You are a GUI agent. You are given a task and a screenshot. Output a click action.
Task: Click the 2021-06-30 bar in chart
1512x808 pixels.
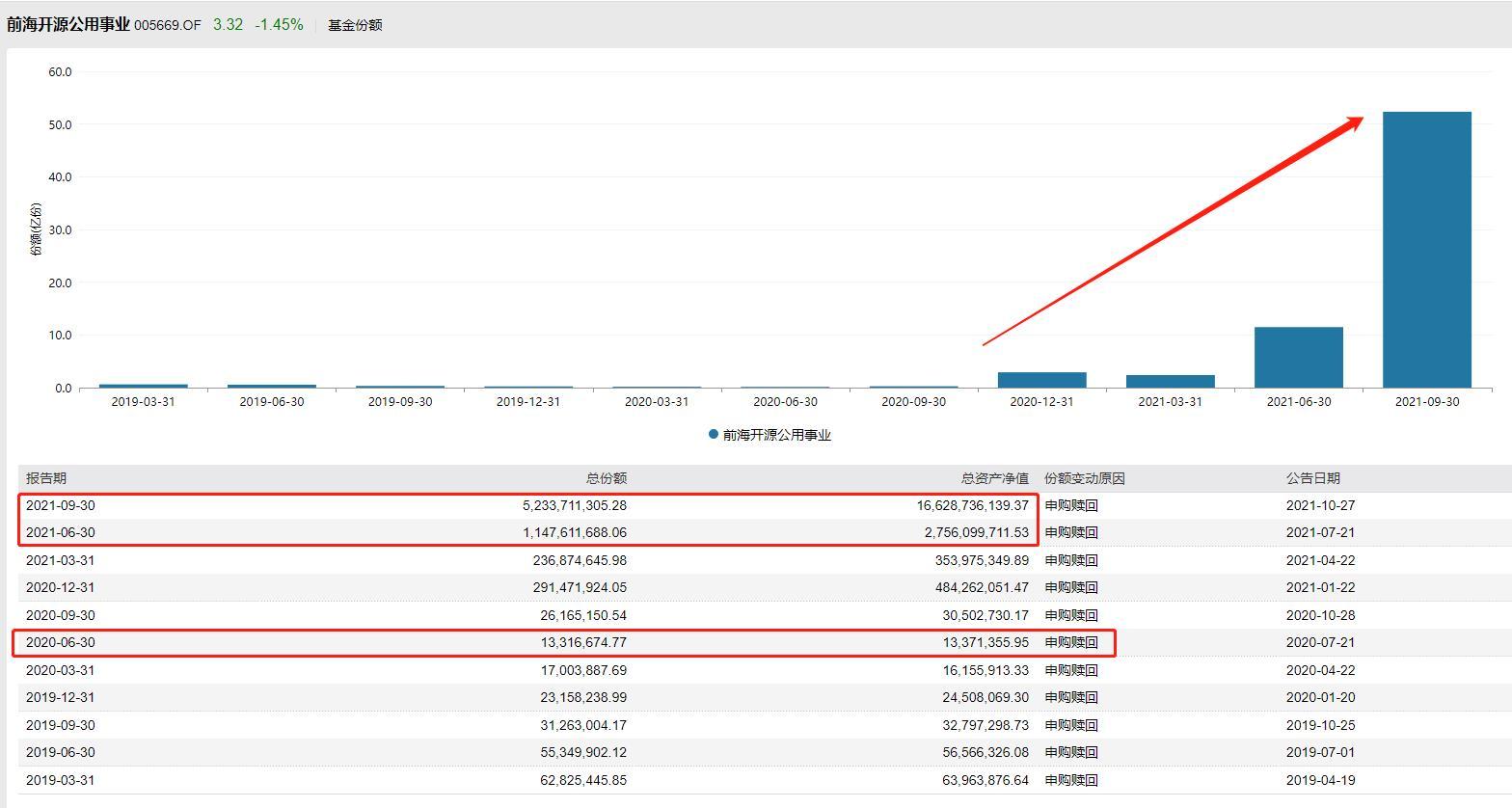click(1298, 358)
